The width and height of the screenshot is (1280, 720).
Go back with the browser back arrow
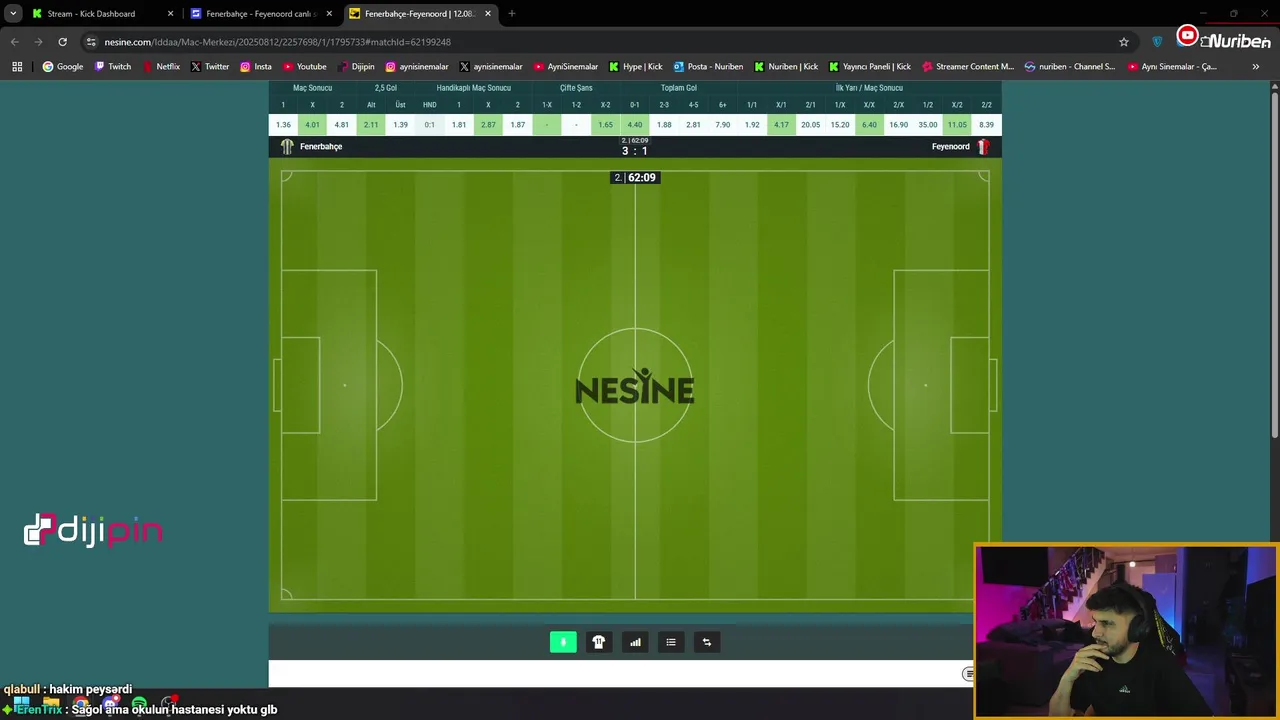14,42
